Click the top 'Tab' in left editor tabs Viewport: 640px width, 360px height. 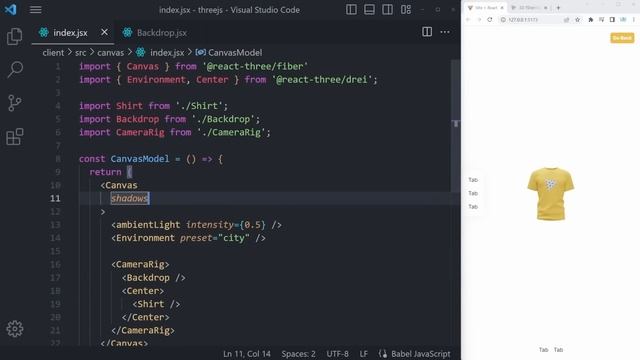click(x=473, y=180)
